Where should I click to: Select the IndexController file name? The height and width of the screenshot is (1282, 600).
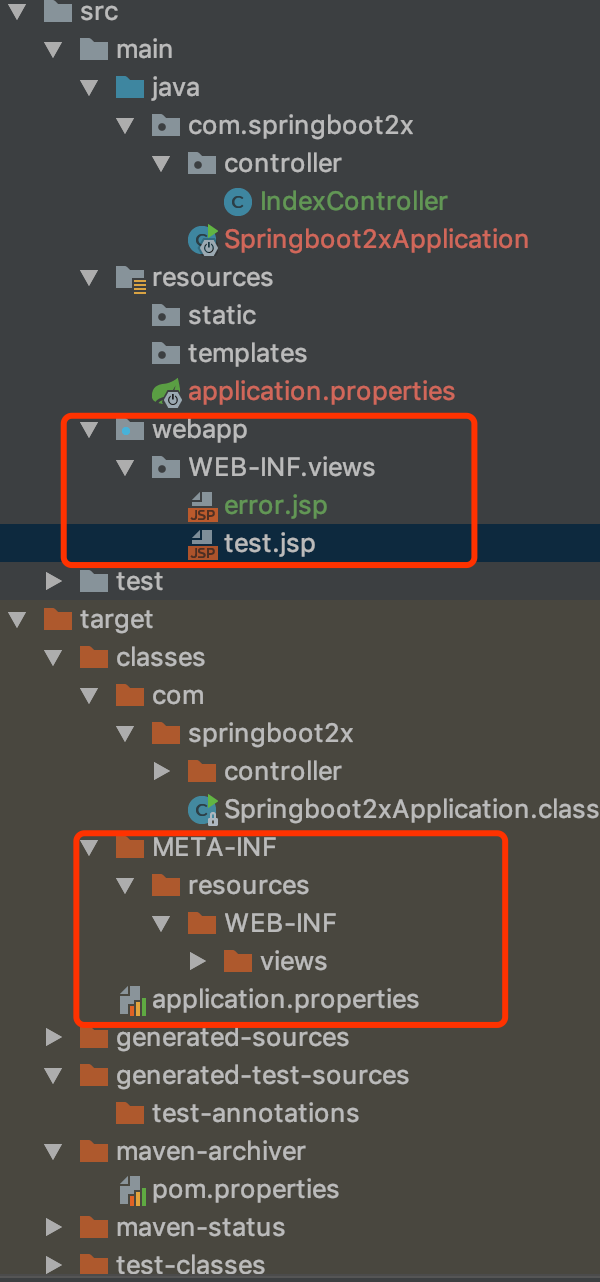[354, 202]
